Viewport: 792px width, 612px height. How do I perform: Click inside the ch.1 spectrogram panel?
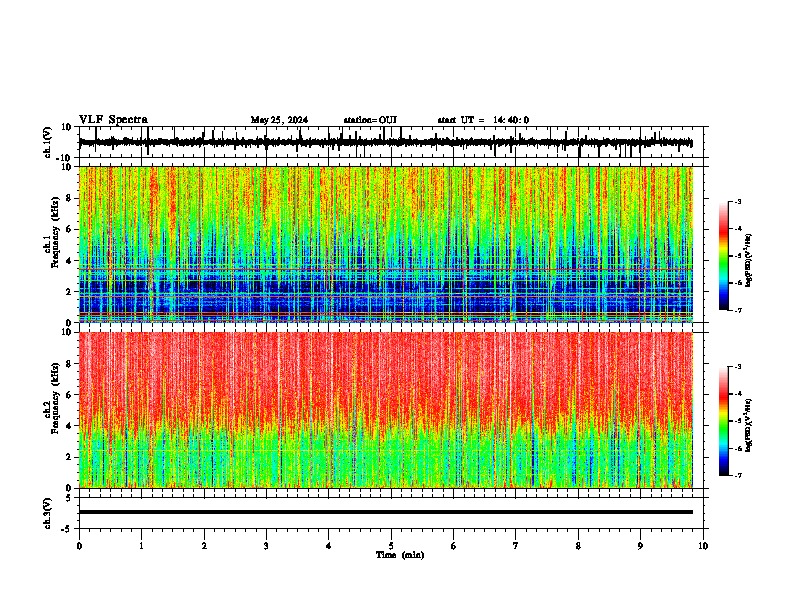386,244
